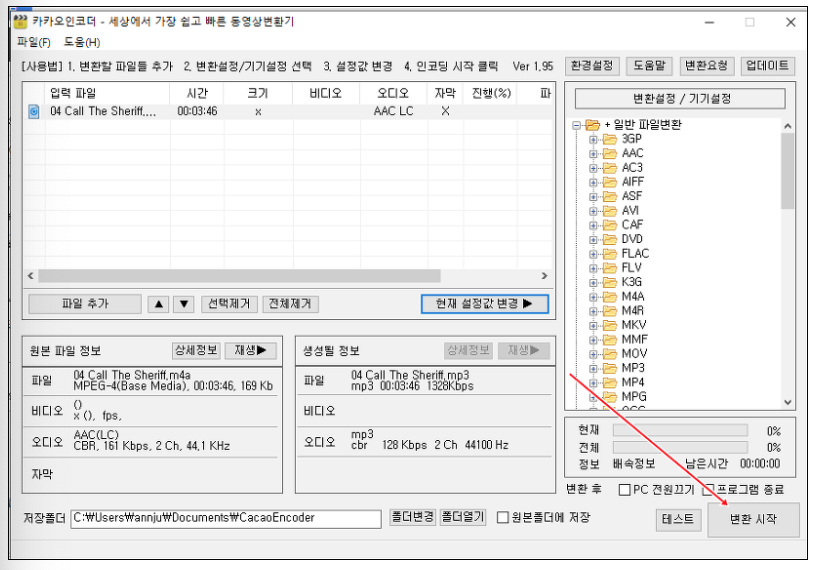Click the 입력 파일 column header
This screenshot has height=570, width=820.
[107, 93]
